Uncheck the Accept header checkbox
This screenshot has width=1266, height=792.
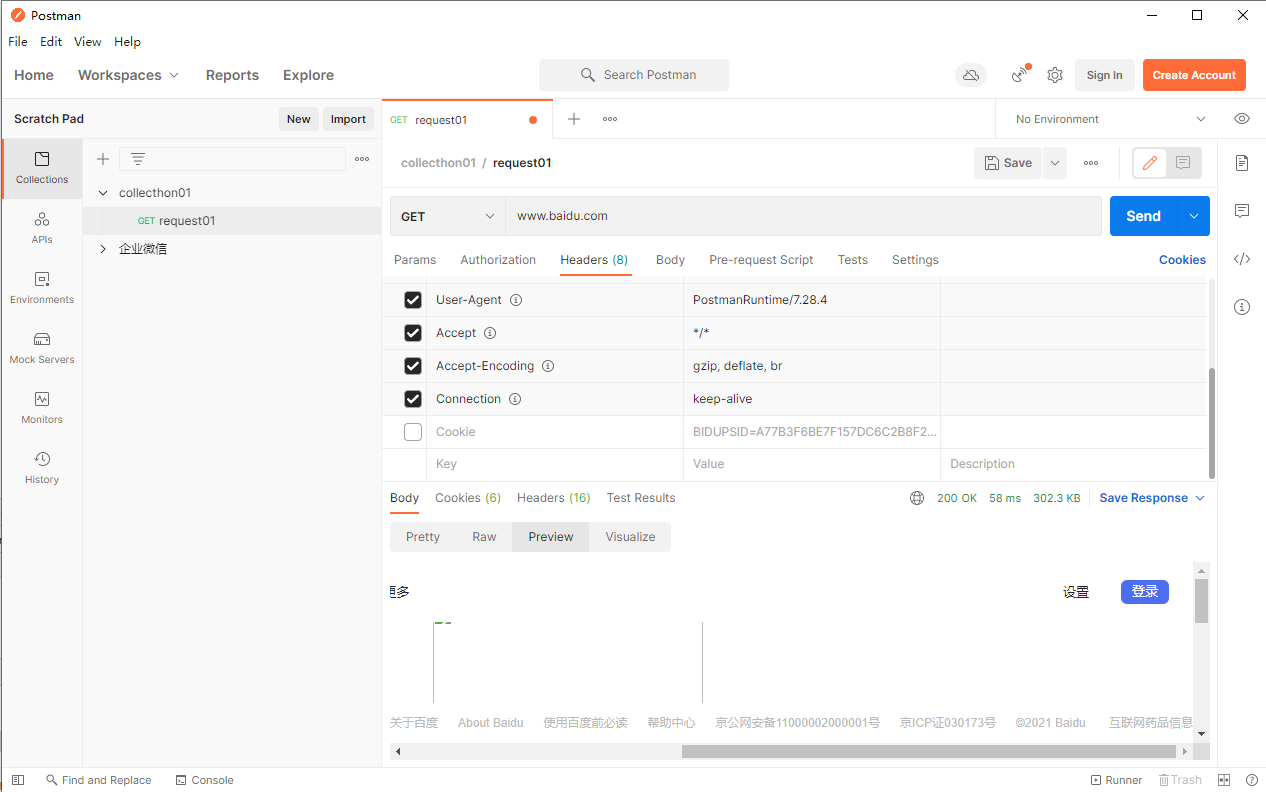coord(413,333)
